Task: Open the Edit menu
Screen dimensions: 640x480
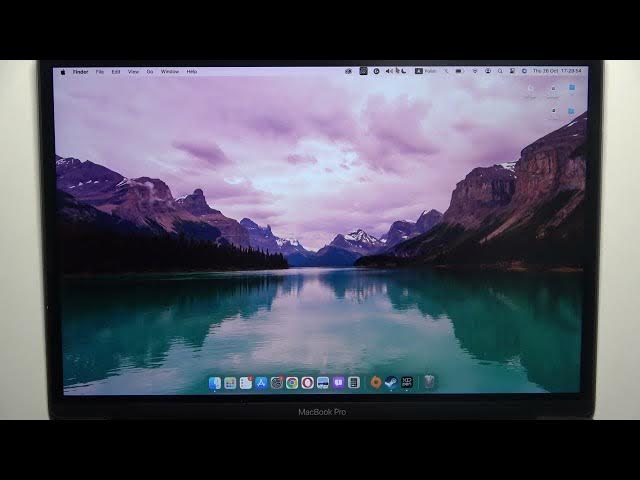Action: [x=116, y=72]
